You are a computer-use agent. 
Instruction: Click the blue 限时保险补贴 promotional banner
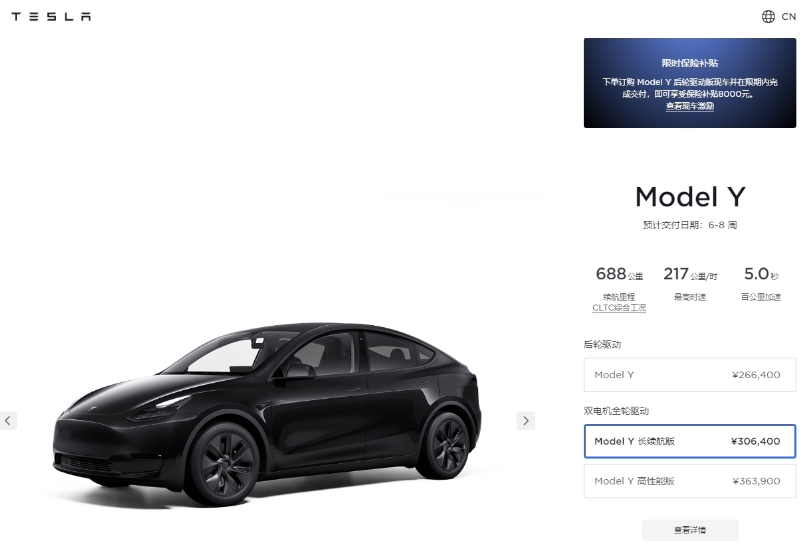[690, 83]
